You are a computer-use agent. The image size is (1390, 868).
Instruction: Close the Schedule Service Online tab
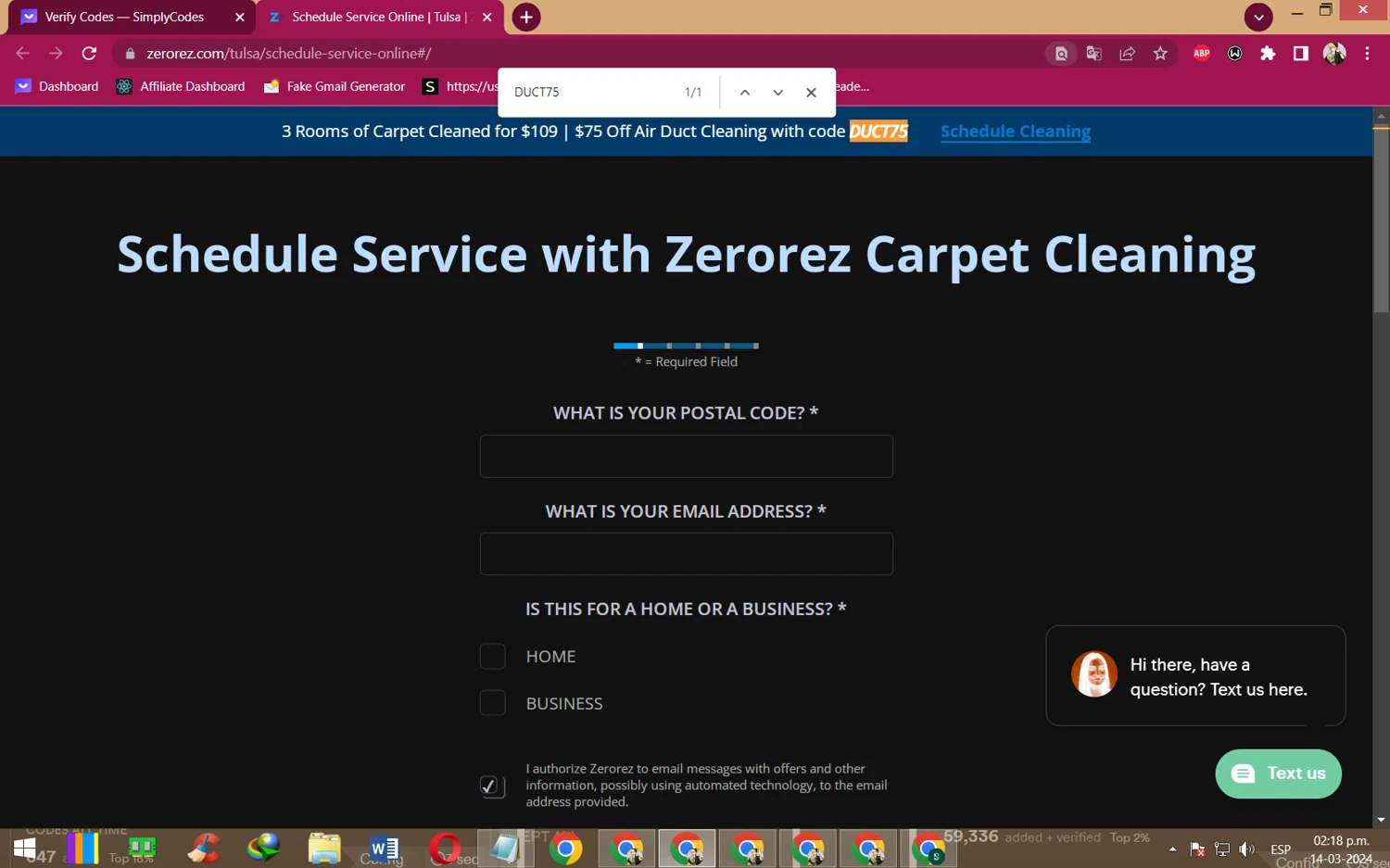[x=487, y=17]
